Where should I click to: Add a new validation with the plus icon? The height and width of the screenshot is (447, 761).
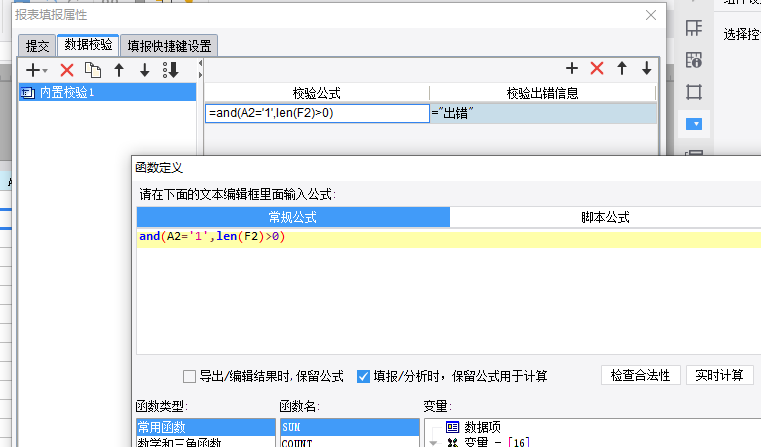(x=33, y=70)
